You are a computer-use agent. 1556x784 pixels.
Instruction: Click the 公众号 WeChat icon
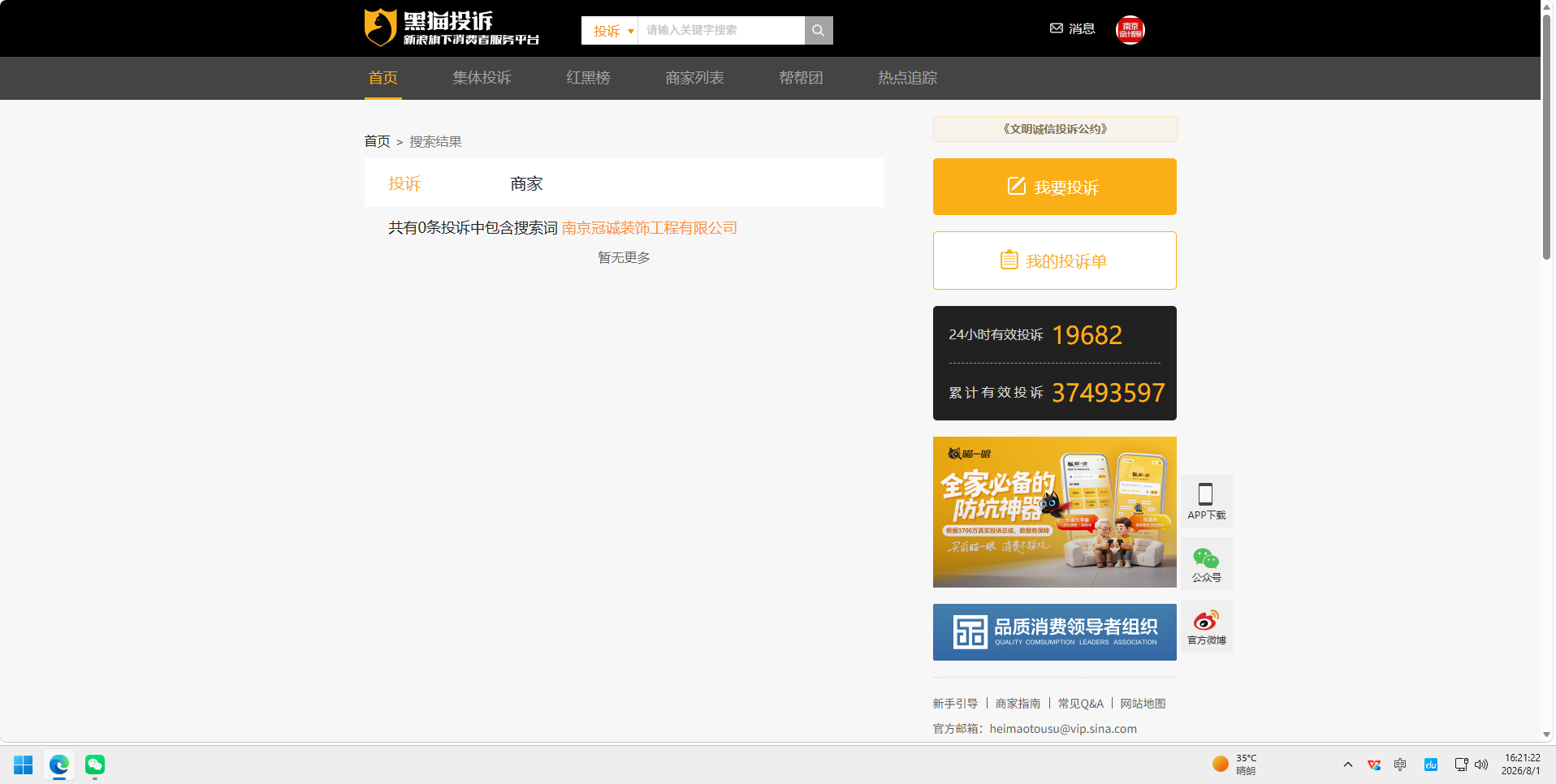click(x=1206, y=558)
